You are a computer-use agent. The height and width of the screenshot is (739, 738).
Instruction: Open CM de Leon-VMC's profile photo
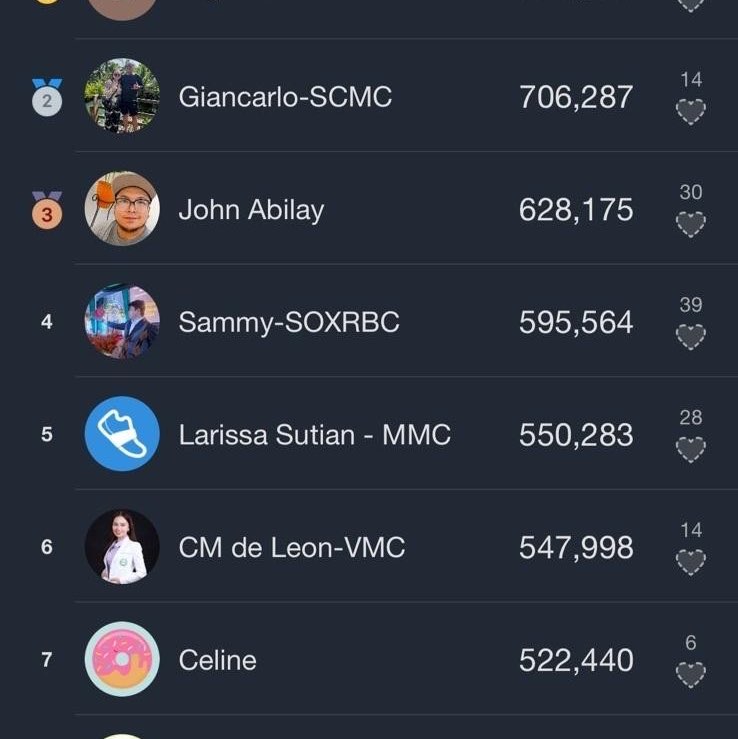tap(122, 547)
